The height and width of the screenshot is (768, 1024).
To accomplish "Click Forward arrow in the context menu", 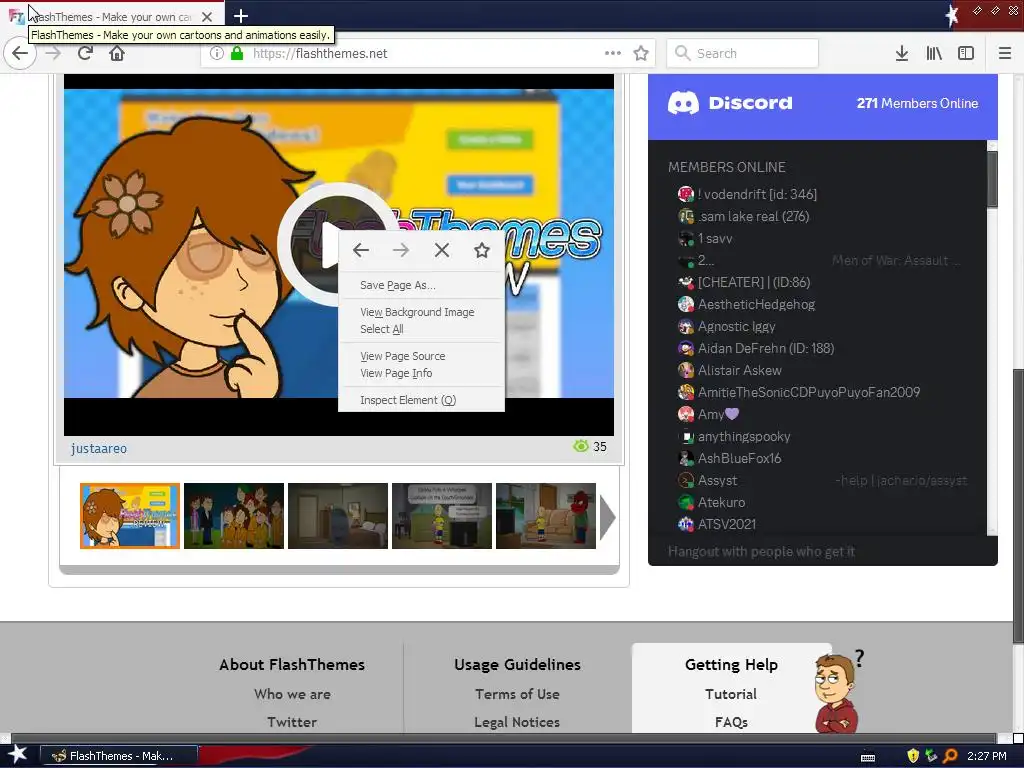I will coord(401,250).
